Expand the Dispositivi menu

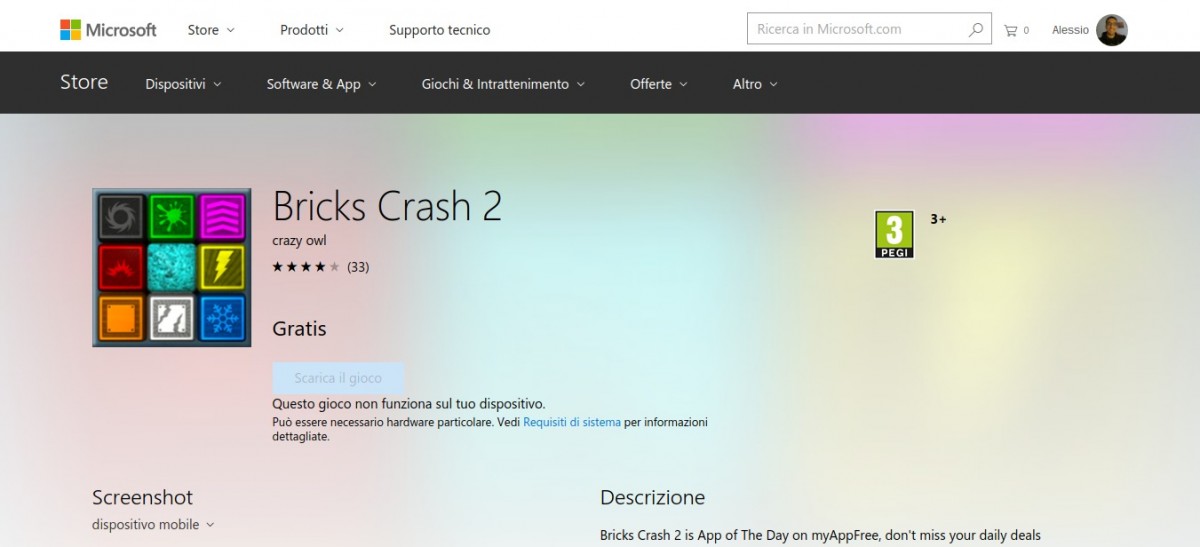pyautogui.click(x=183, y=84)
